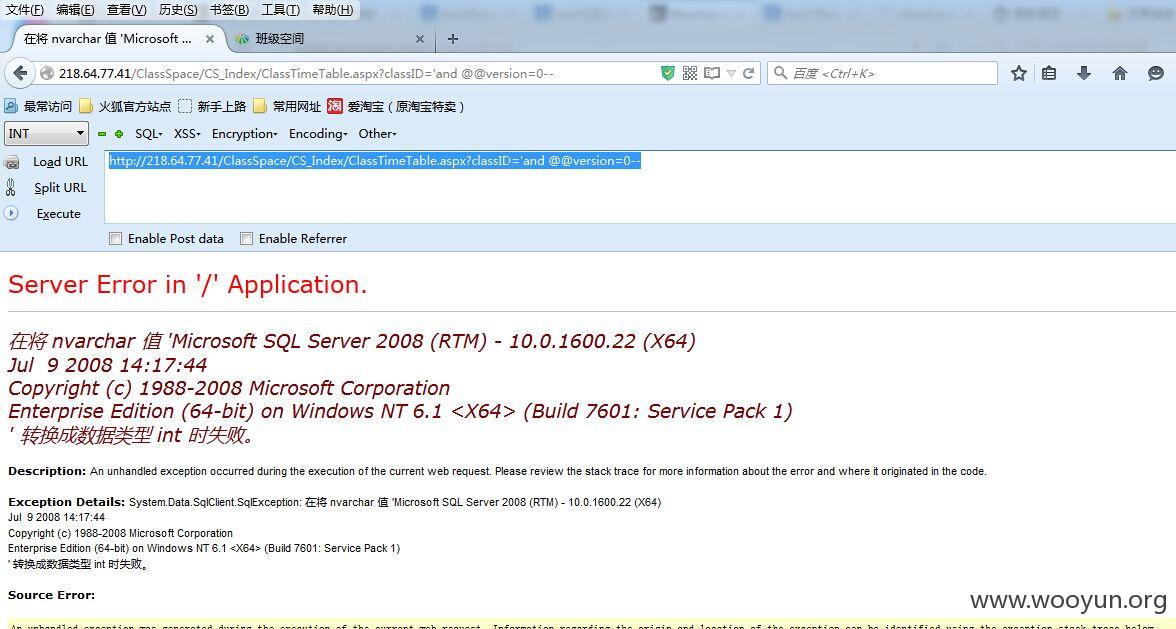1176x629 pixels.
Task: Open the Encoding dropdown menu
Action: (x=318, y=133)
